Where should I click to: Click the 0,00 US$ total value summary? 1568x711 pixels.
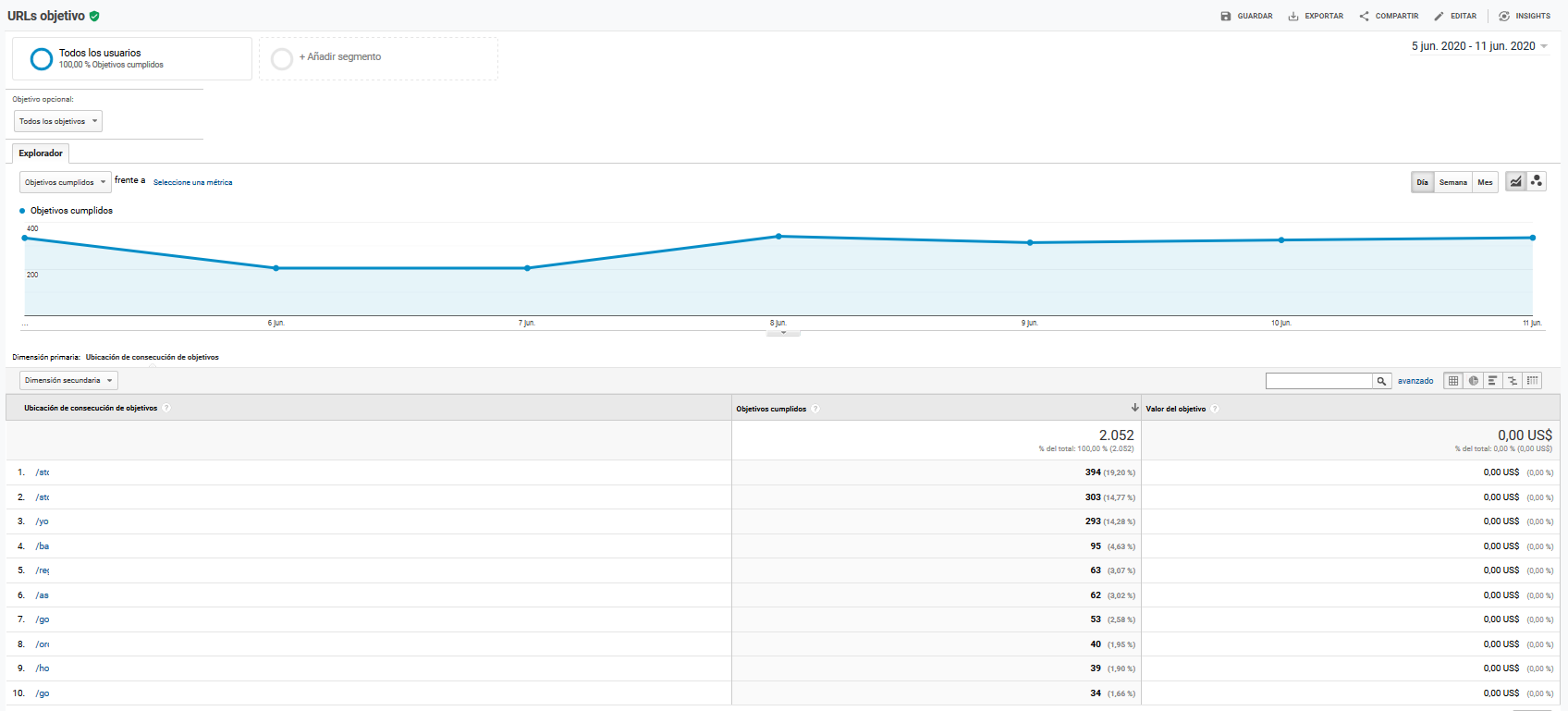pyautogui.click(x=1525, y=435)
